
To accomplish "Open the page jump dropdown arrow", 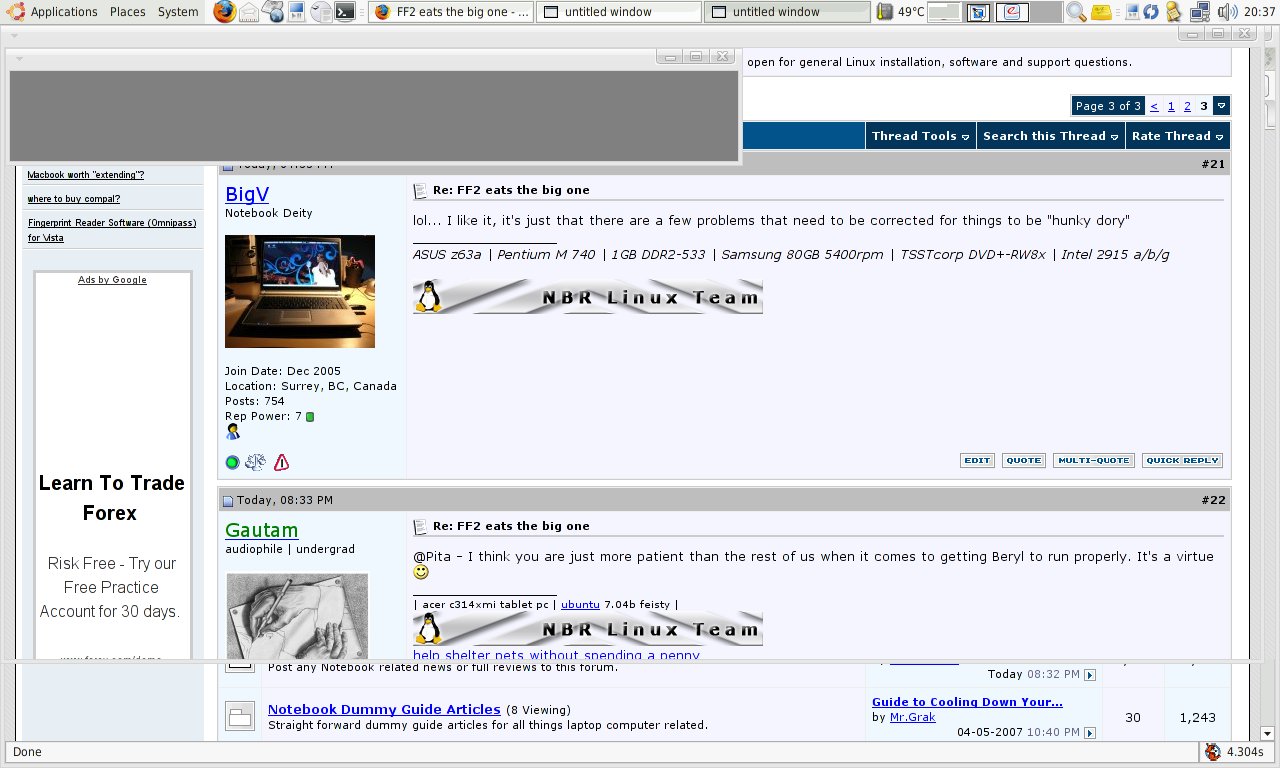I will click(x=1222, y=106).
